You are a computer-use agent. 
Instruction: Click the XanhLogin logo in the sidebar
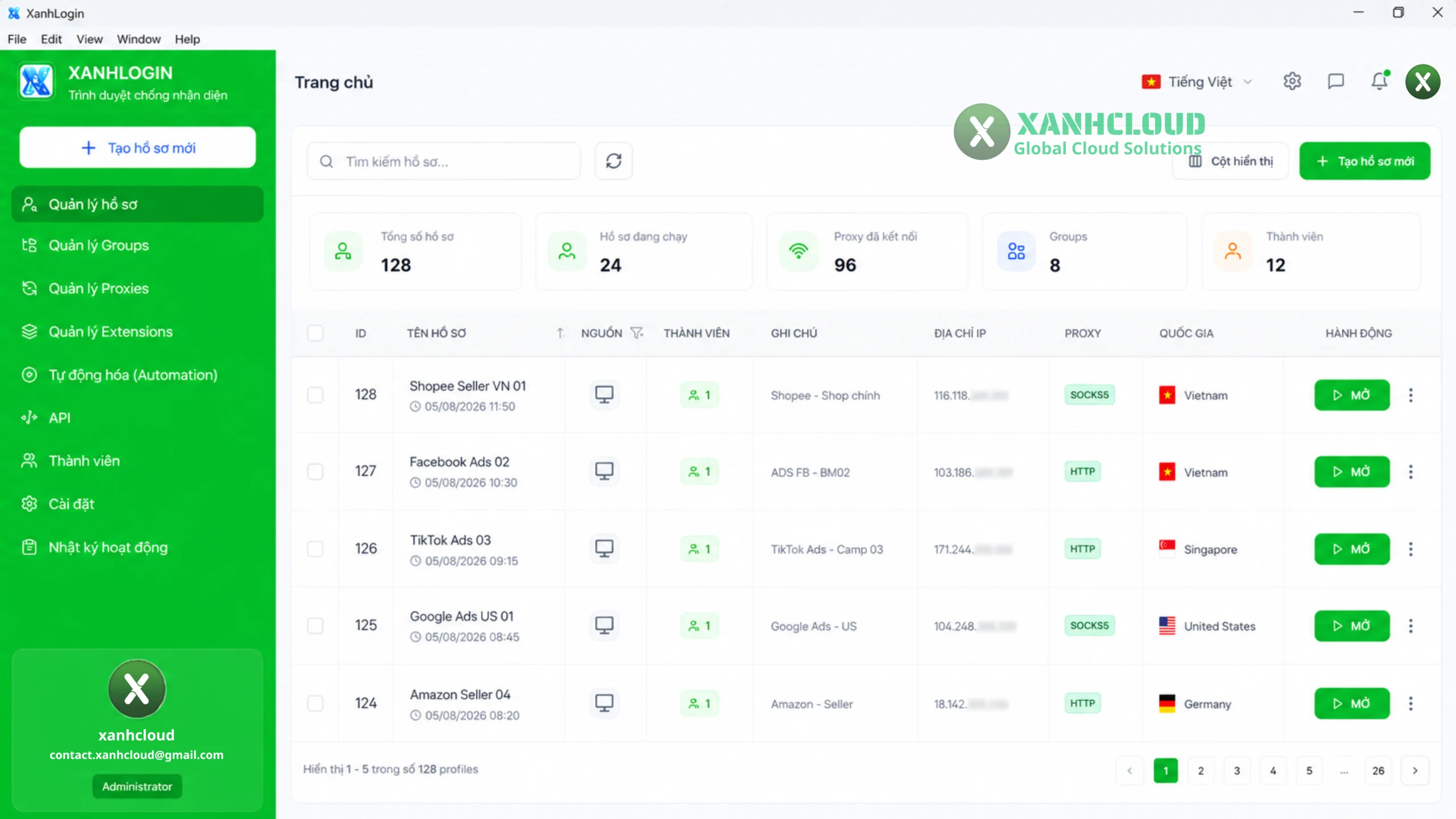36,81
